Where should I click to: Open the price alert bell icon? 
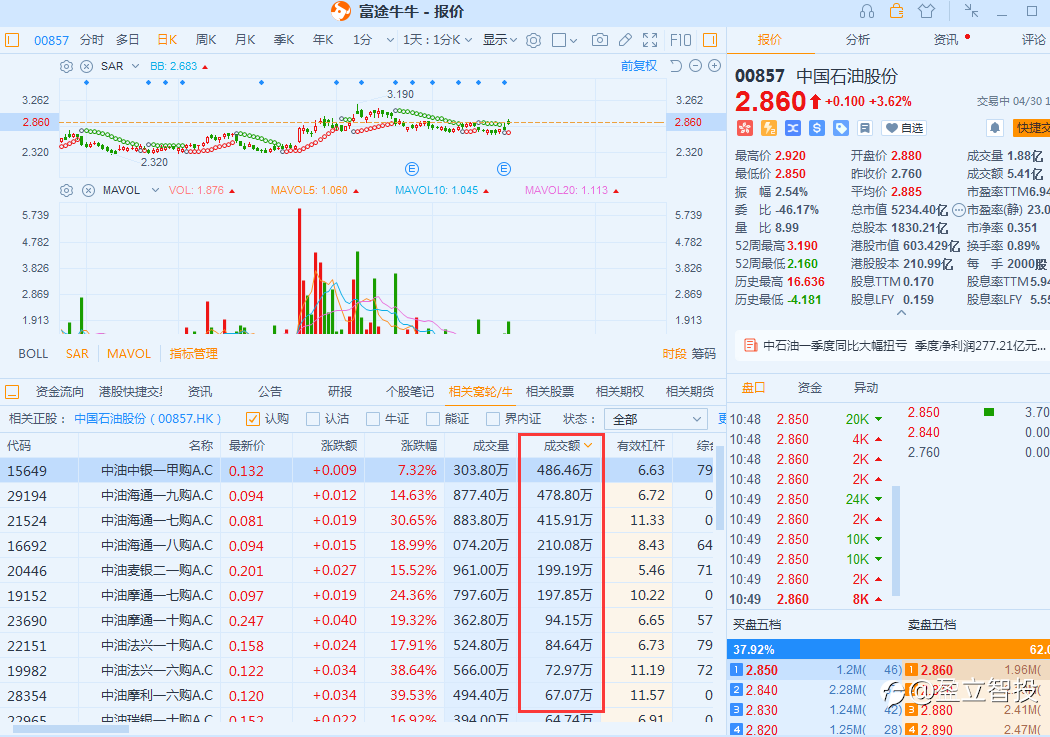coord(995,128)
